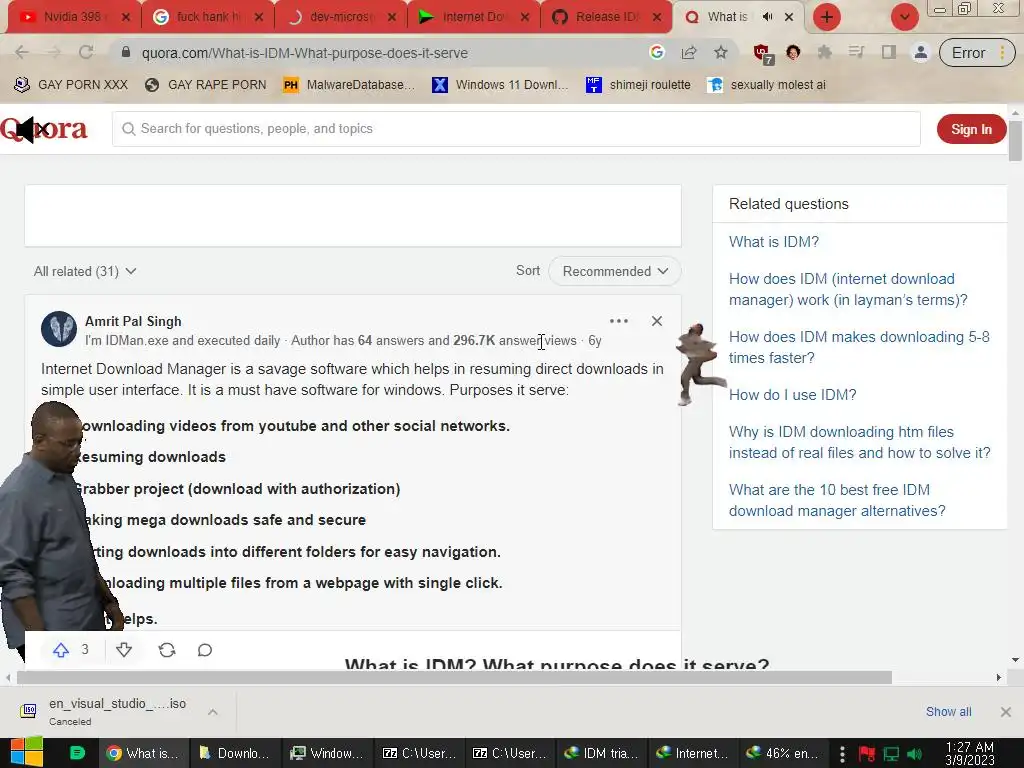The height and width of the screenshot is (768, 1024).
Task: Reshare the answer with the arrows icon
Action: tap(167, 650)
